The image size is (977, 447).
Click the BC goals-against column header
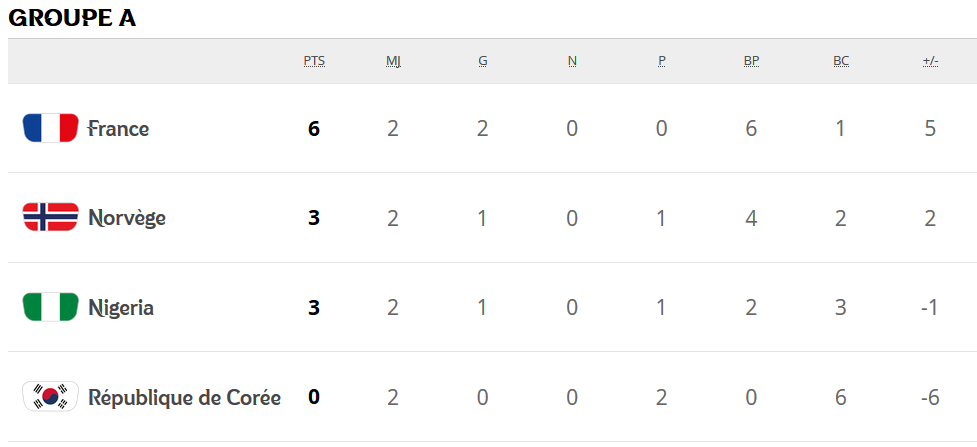(x=841, y=61)
